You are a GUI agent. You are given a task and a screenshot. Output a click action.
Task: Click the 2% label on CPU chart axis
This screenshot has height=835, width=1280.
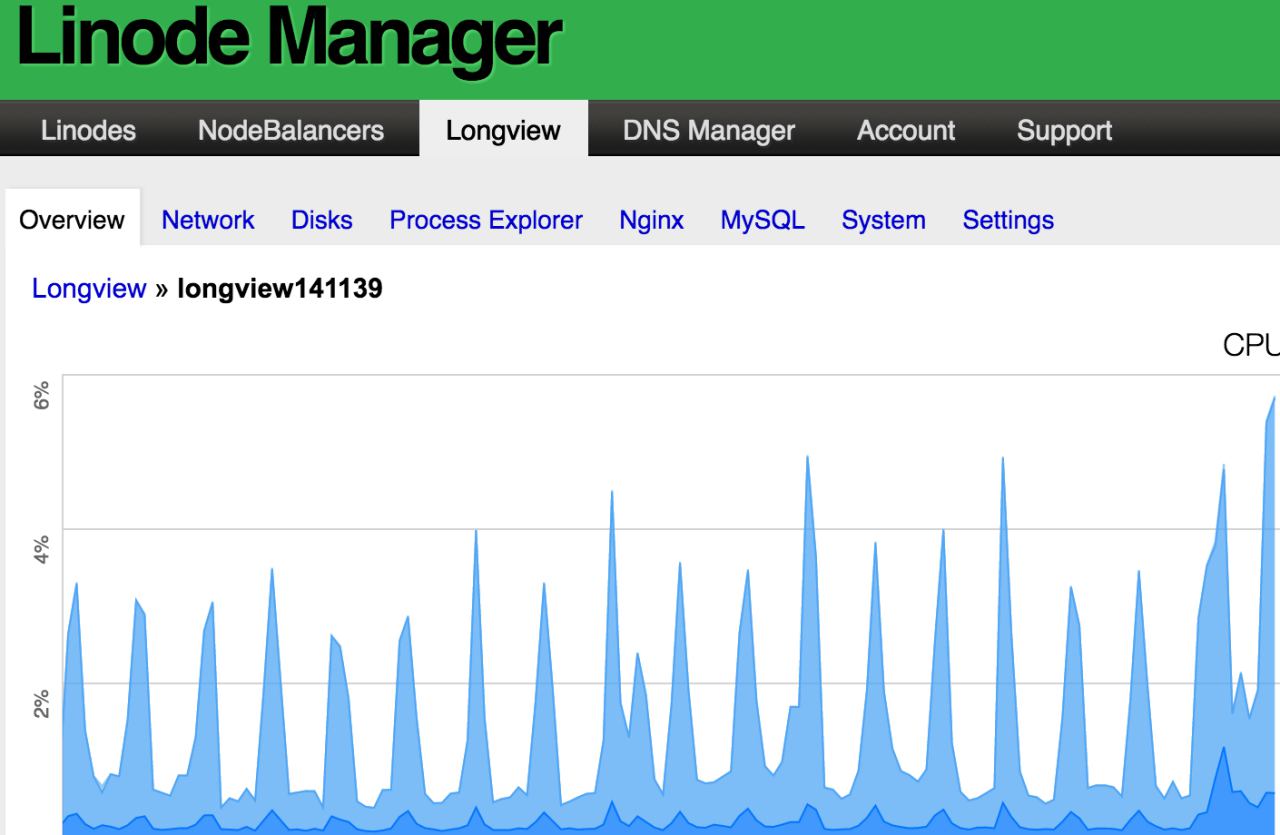pyautogui.click(x=41, y=703)
